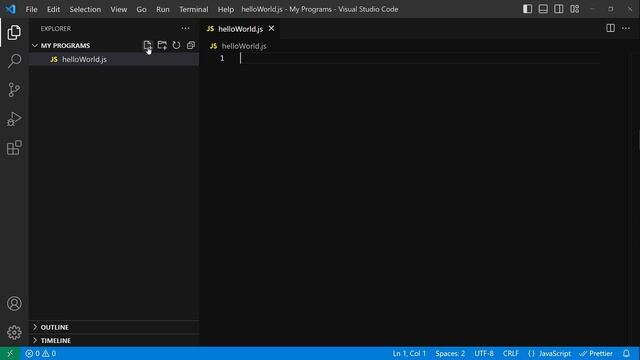The image size is (640, 360).
Task: Split the editor to the right
Action: [x=610, y=28]
